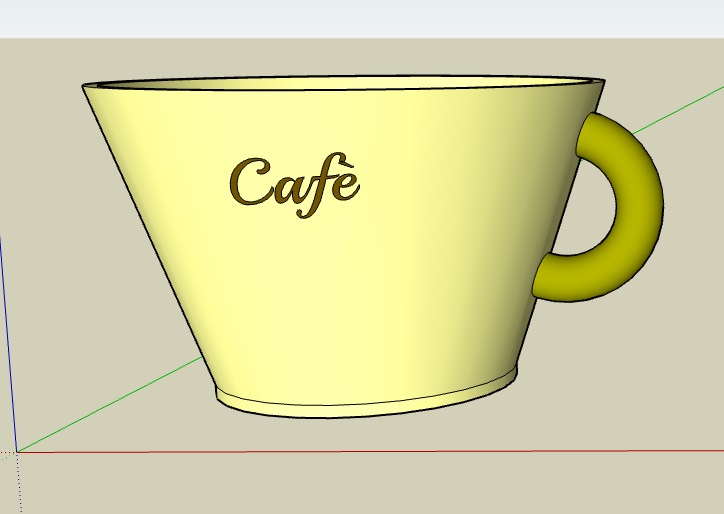This screenshot has width=724, height=514.
Task: Click the blank light strip above the viewport
Action: point(360,18)
